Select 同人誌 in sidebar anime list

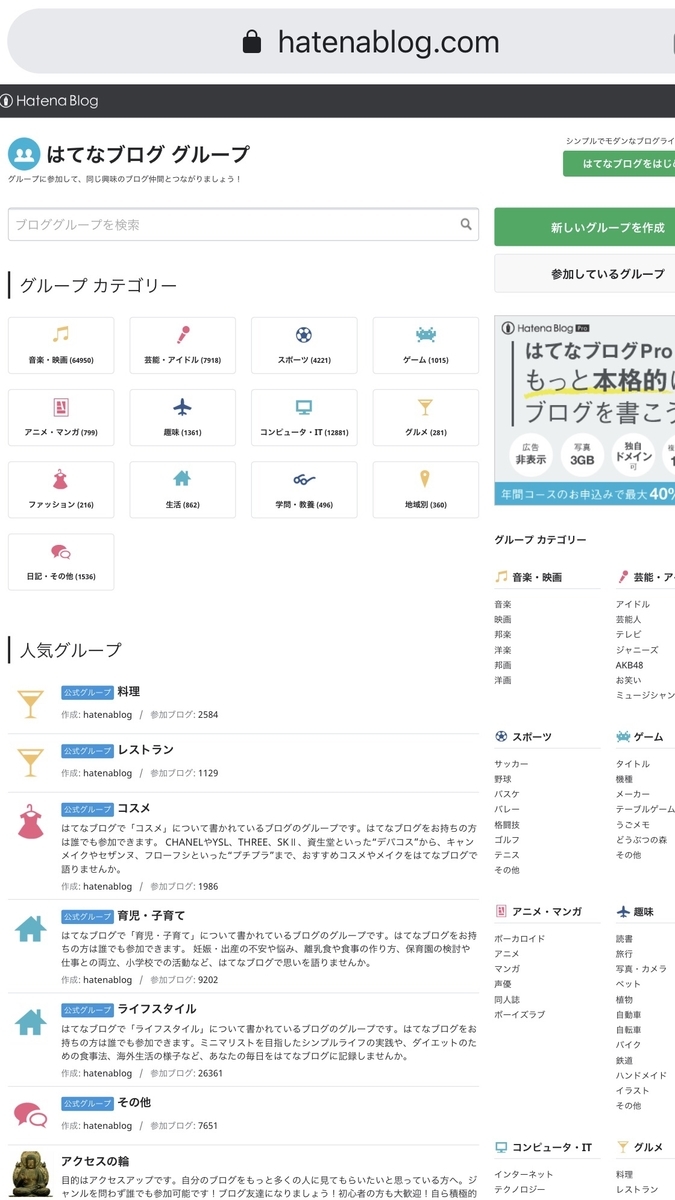point(507,1000)
